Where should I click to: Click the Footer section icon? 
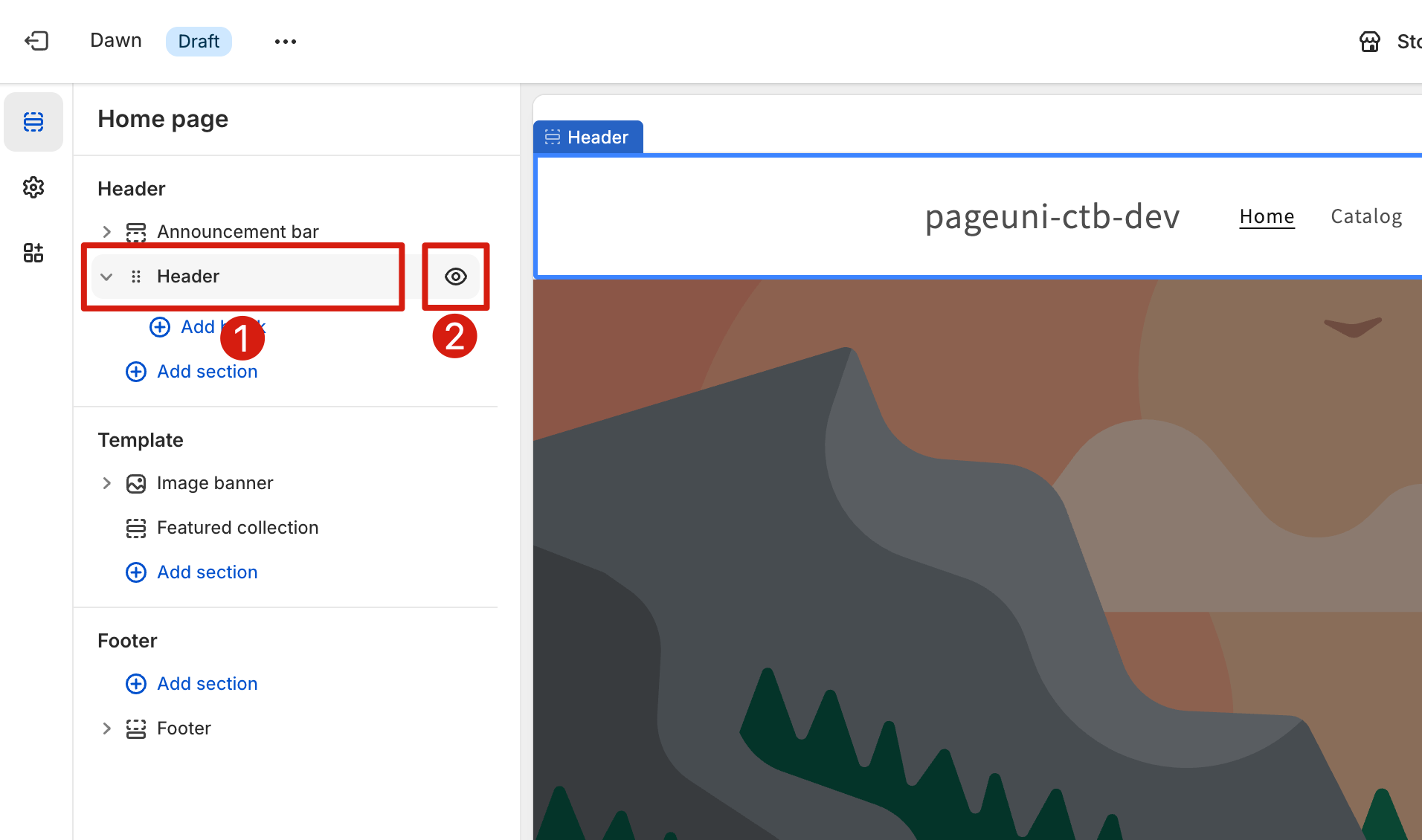[136, 728]
